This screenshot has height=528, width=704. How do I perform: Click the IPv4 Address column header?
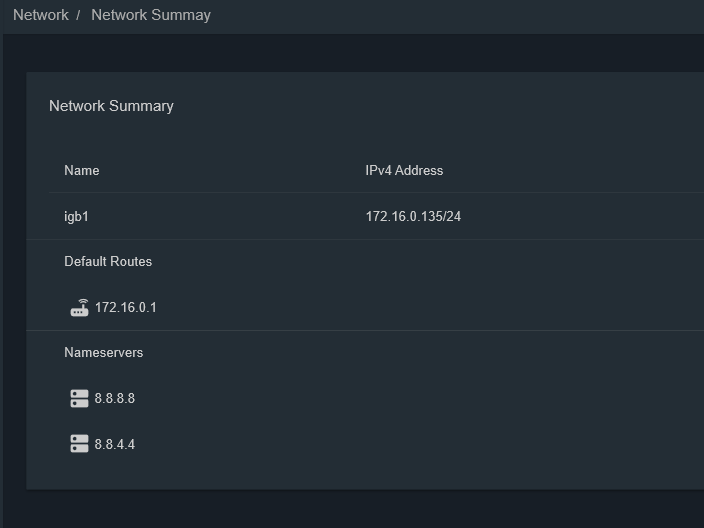tap(404, 171)
